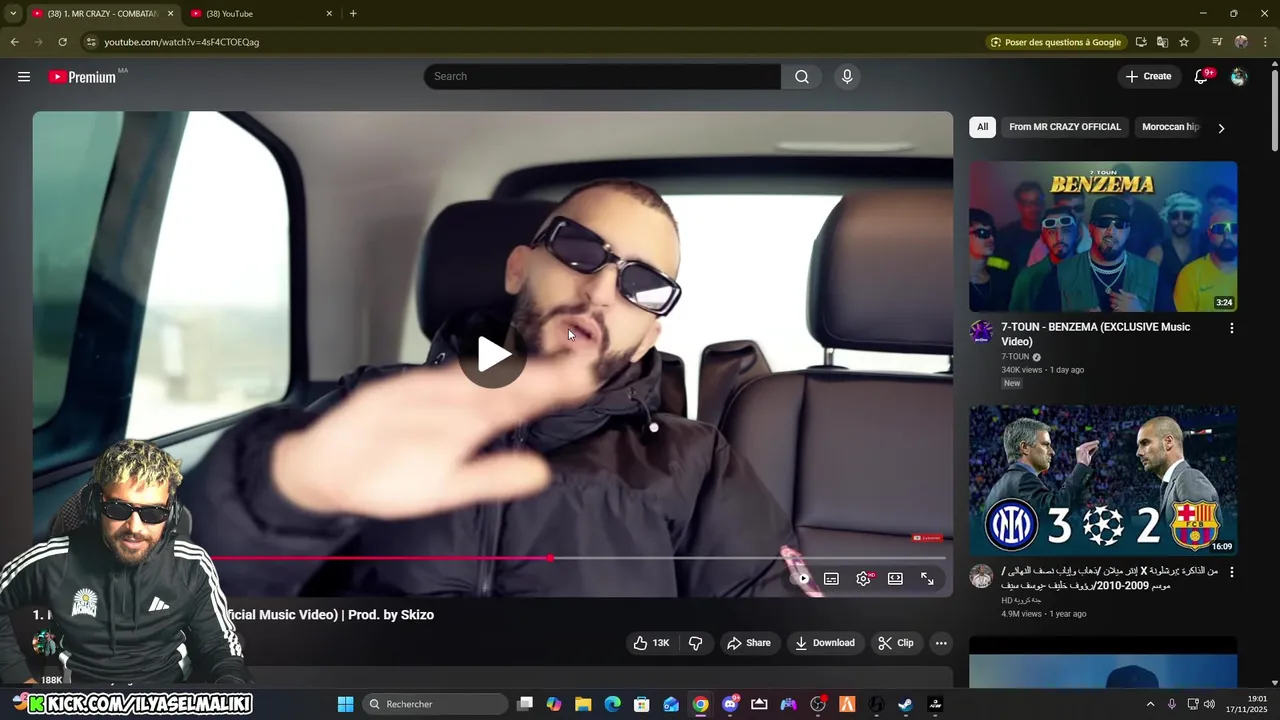Switch player to theater mode

point(895,579)
